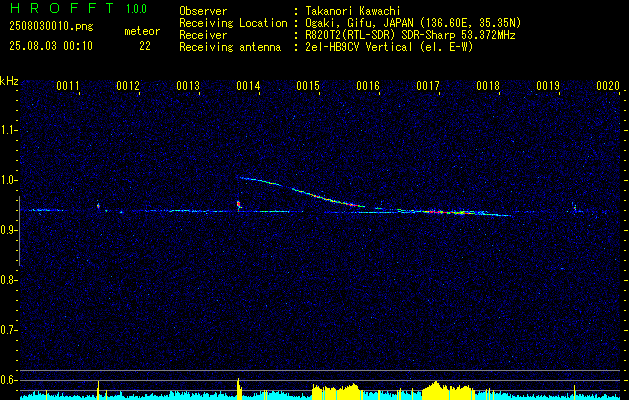The image size is (629, 400).
Task: Click the version number 1.0.0
Action: coord(136,9)
